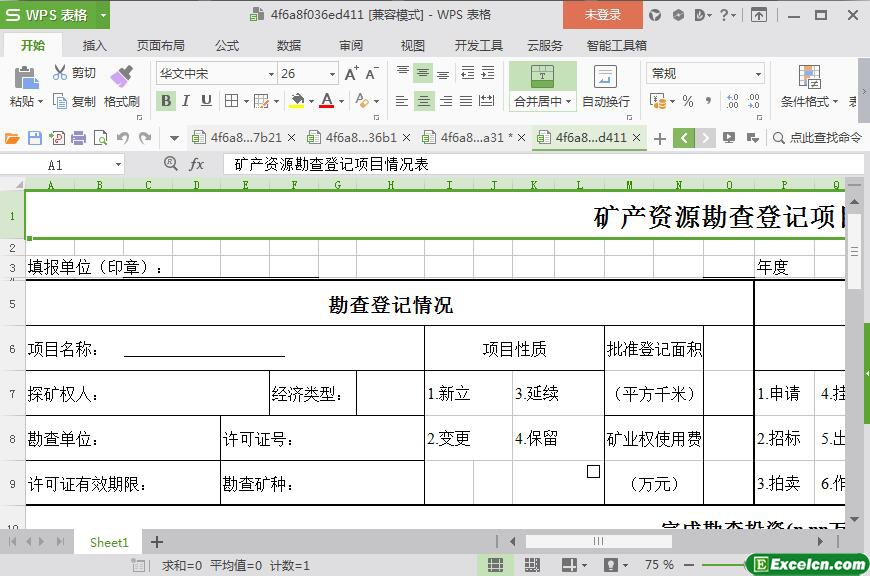The image size is (870, 576).
Task: Click the Save icon in quick toolbar
Action: pos(35,138)
